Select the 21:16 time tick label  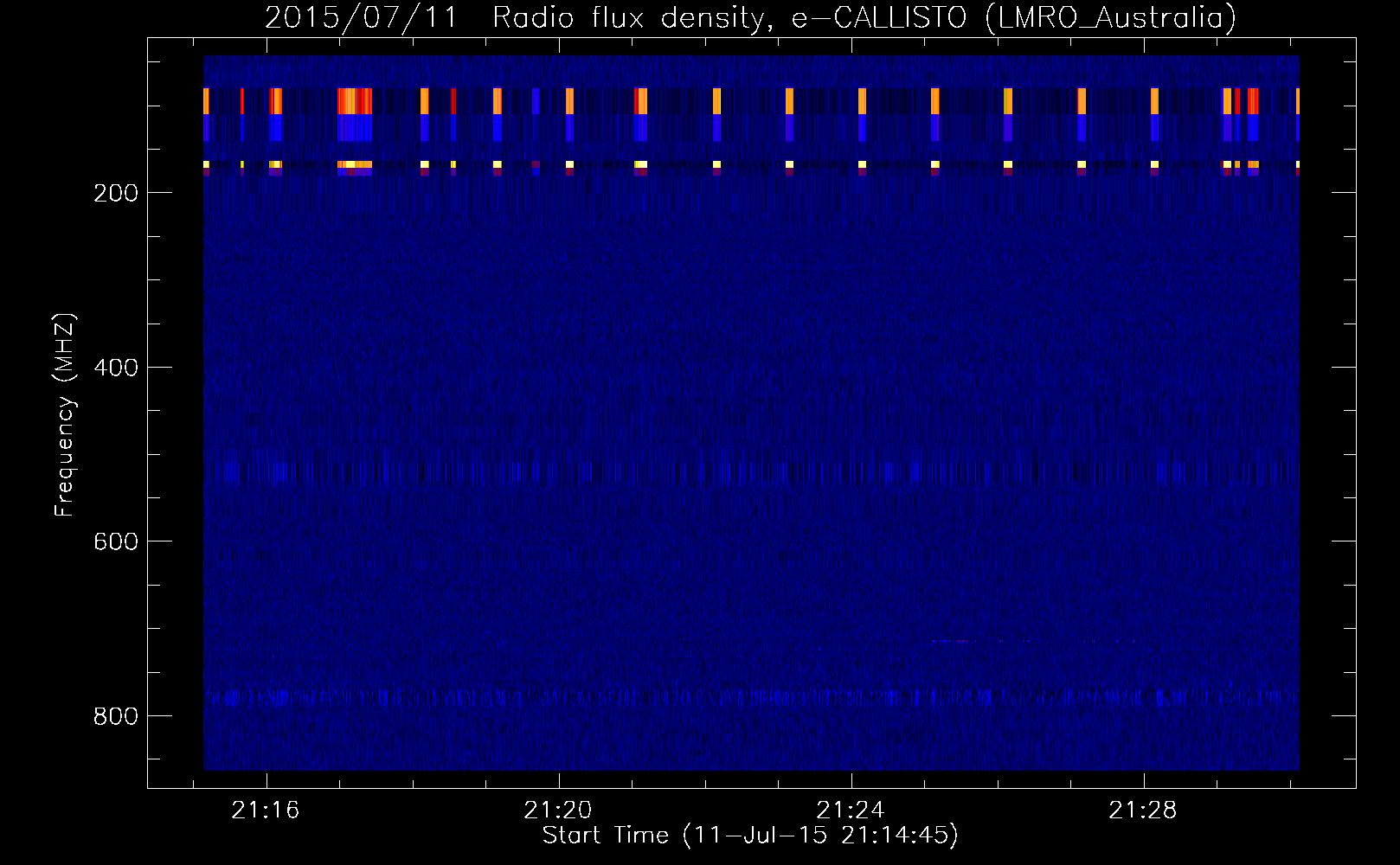tap(266, 810)
